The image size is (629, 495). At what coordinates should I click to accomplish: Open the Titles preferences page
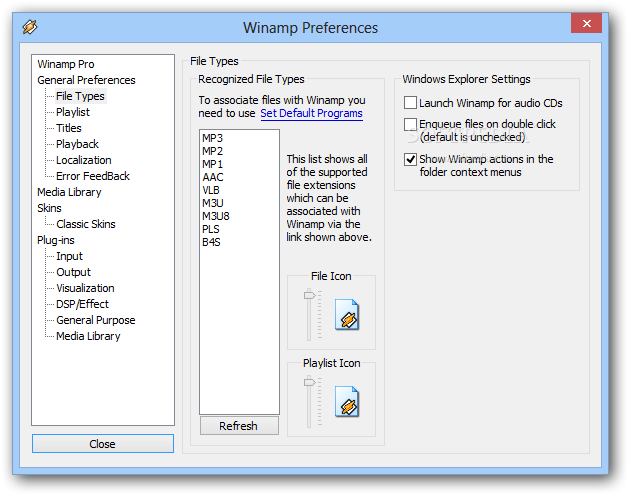point(69,128)
